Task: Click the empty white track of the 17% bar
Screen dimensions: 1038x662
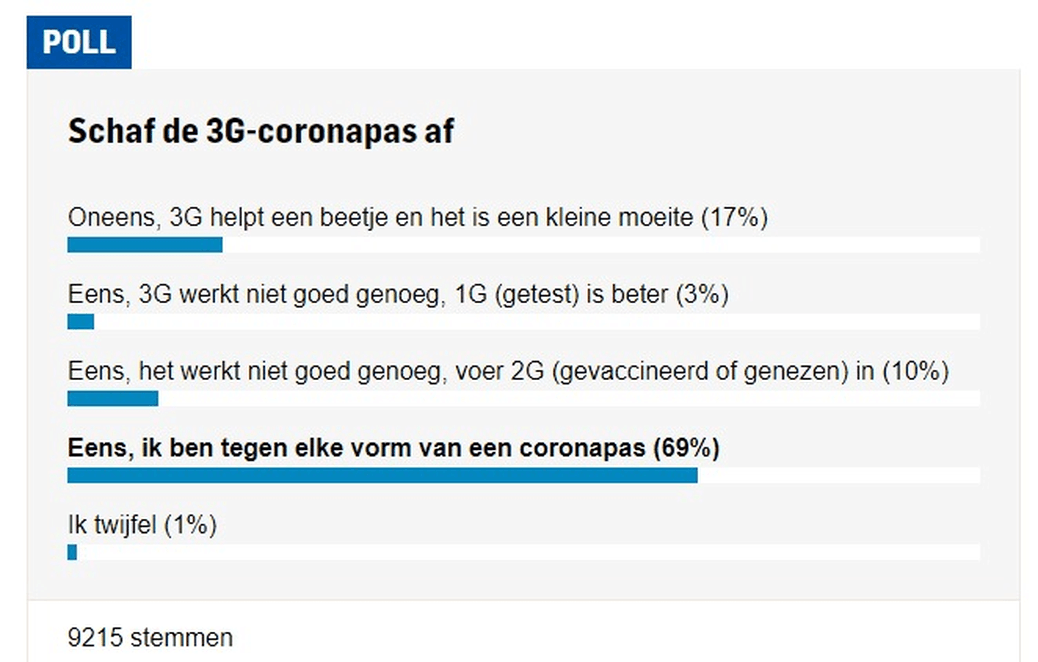Action: tap(600, 245)
